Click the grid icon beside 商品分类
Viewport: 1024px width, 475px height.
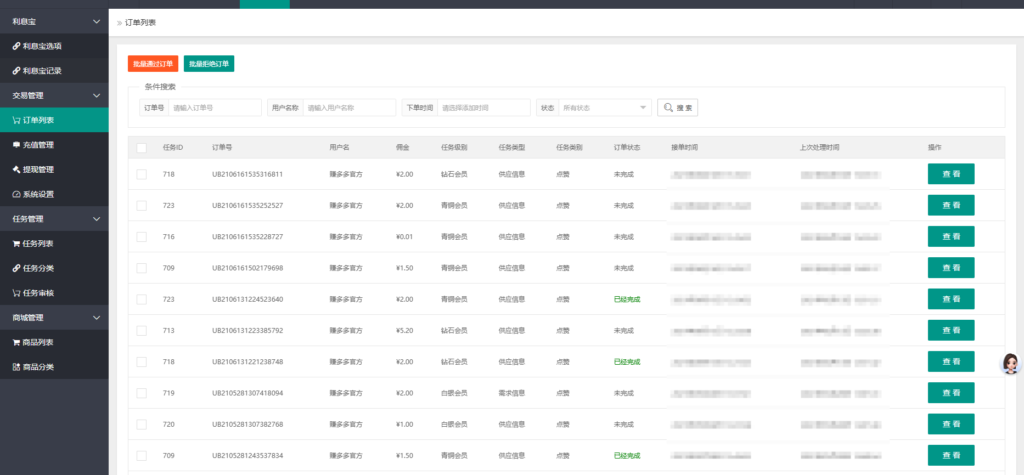tap(16, 367)
